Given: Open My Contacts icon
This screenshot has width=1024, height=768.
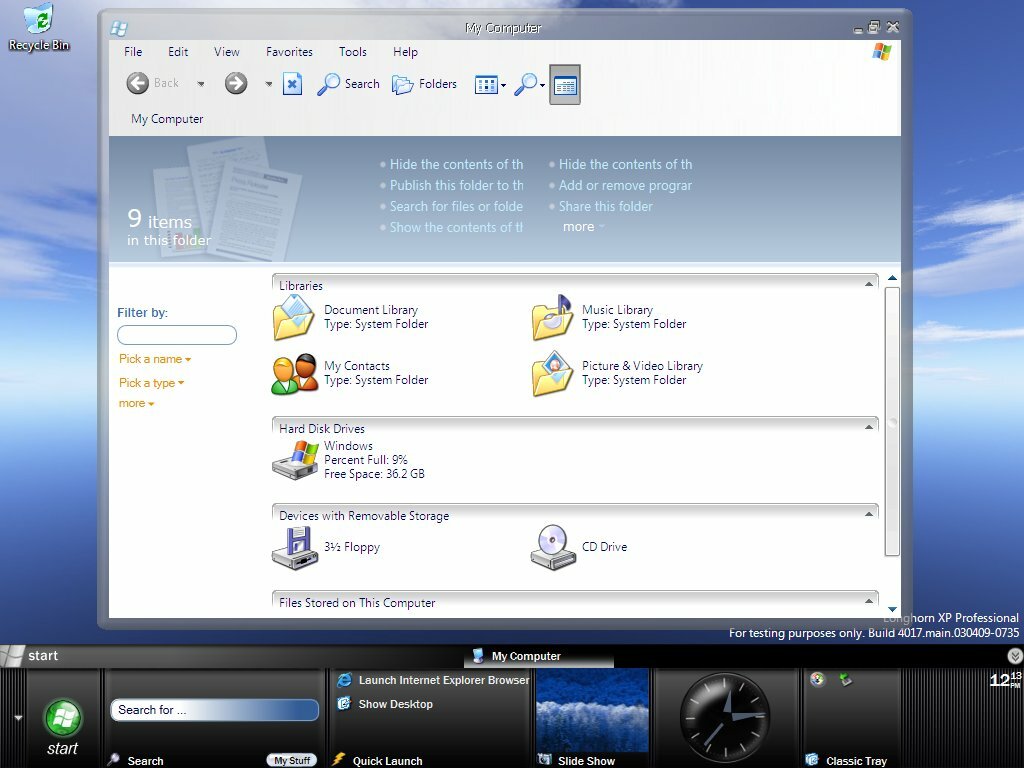Looking at the screenshot, I should tap(295, 374).
